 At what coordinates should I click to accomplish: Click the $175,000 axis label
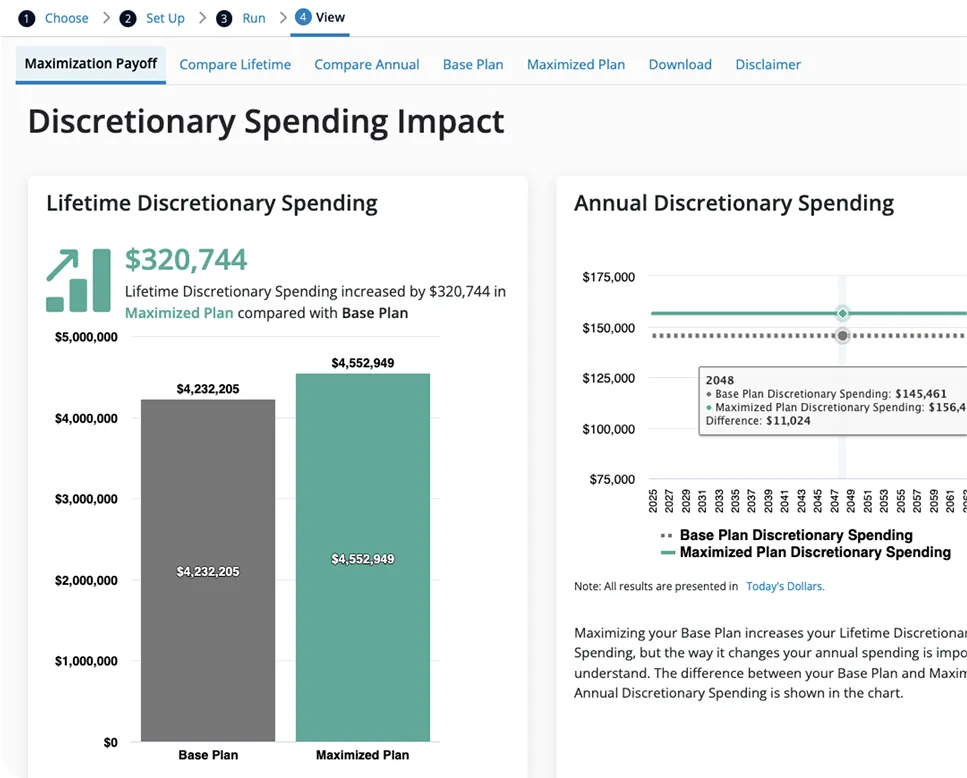[x=608, y=277]
